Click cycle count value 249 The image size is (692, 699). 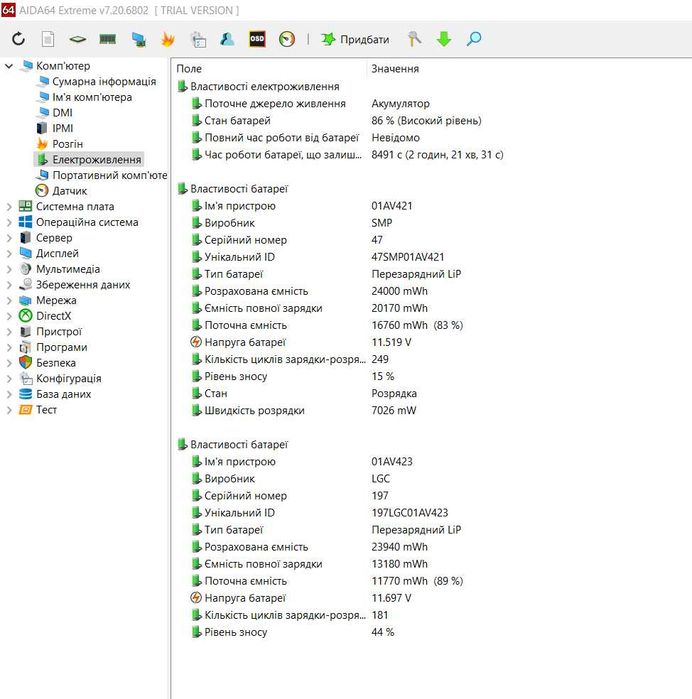380,359
